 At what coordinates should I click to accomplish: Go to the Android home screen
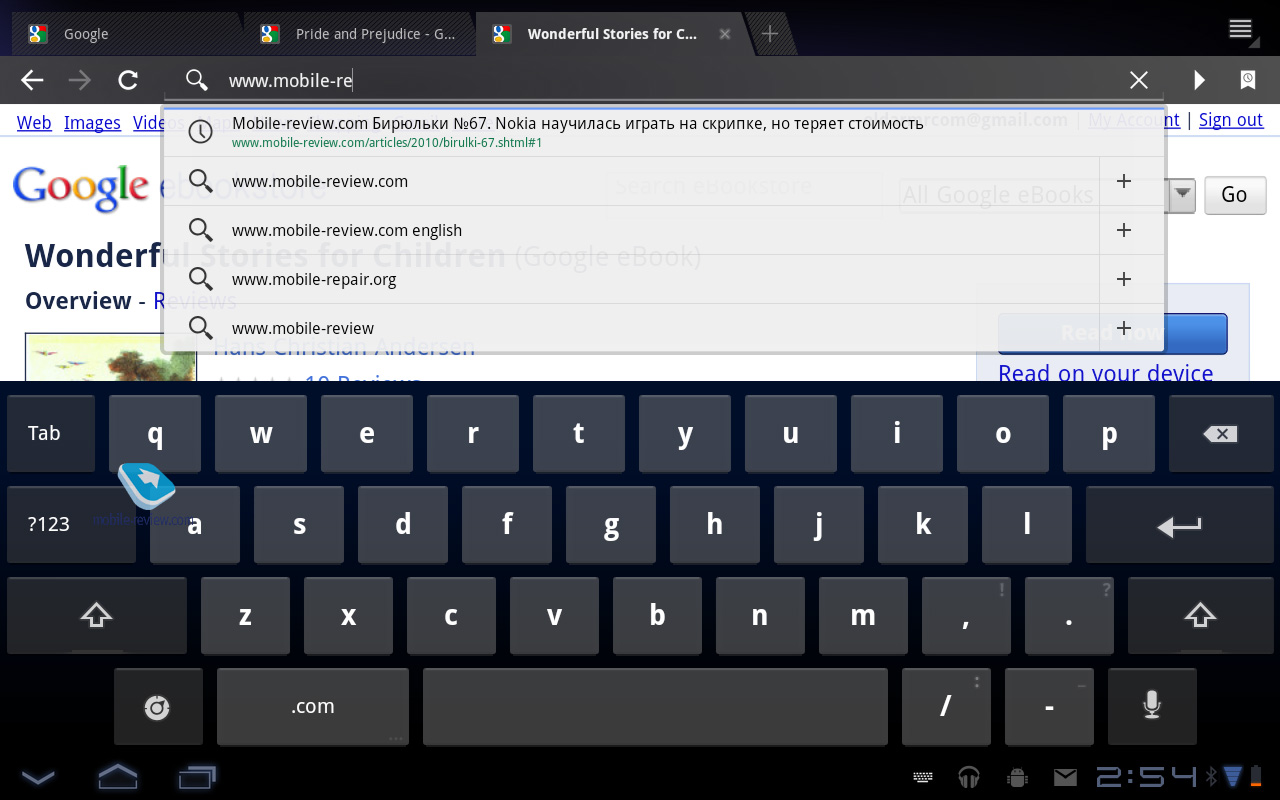pyautogui.click(x=117, y=776)
